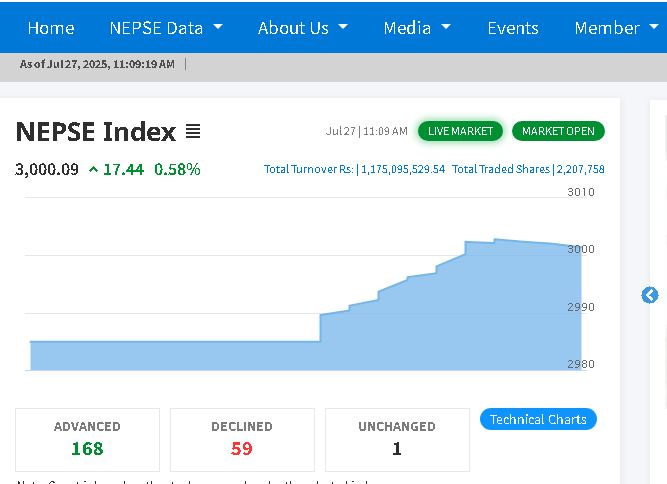
Task: Click the MARKET OPEN status badge
Action: point(558,131)
